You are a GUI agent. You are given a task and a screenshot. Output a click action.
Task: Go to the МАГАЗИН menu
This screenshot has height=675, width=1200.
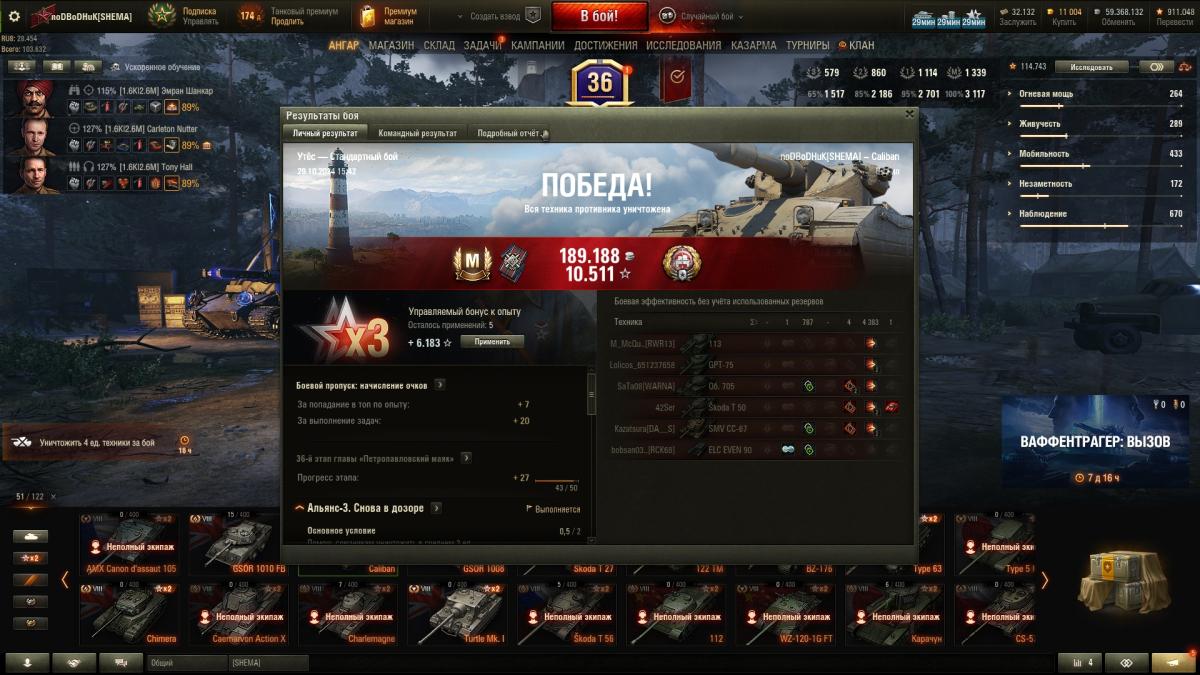392,46
